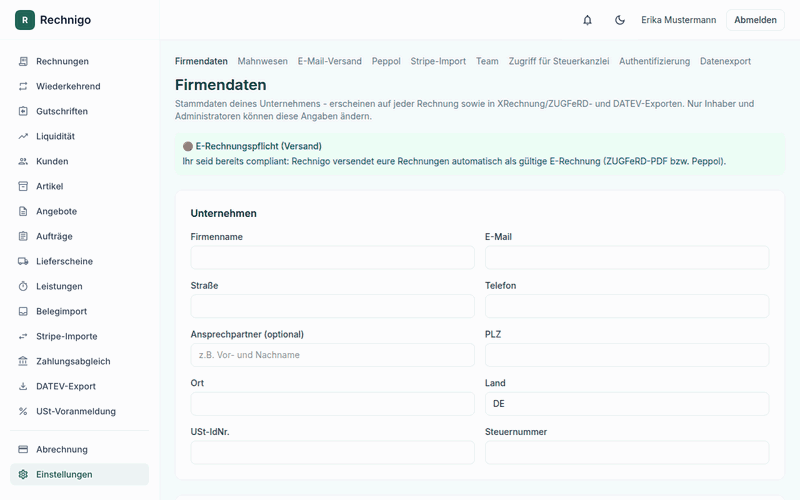Switch to the Team tab
This screenshot has width=800, height=500.
[487, 61]
